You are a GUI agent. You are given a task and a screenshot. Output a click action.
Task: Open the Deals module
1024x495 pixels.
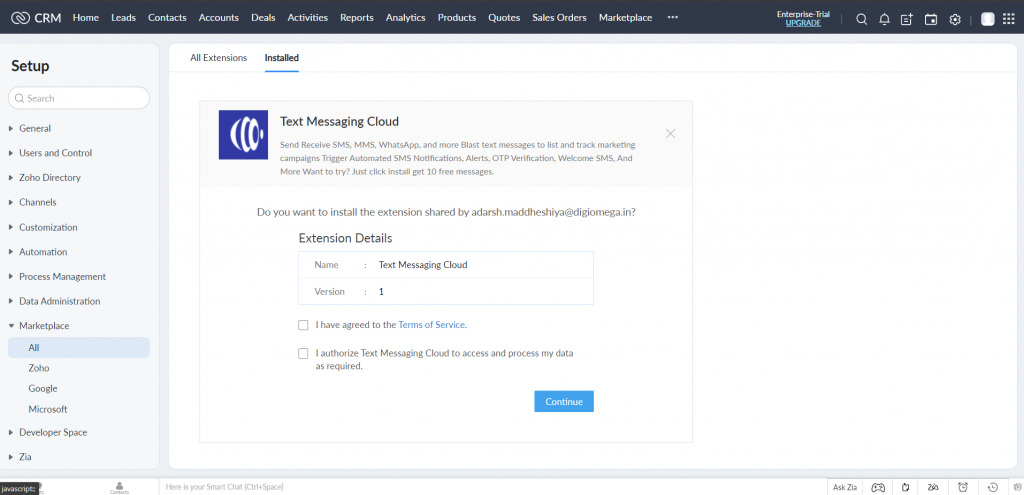263,18
